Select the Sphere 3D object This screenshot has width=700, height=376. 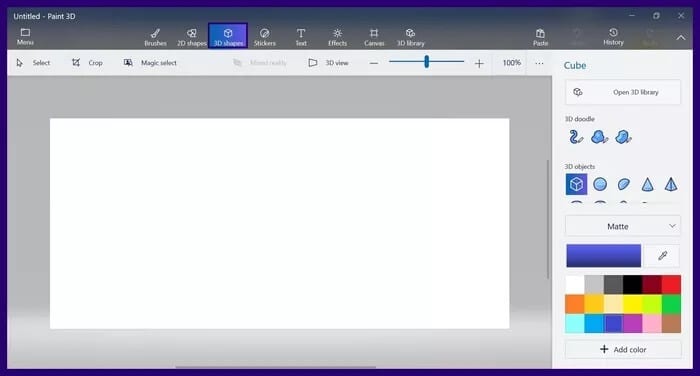(x=600, y=184)
